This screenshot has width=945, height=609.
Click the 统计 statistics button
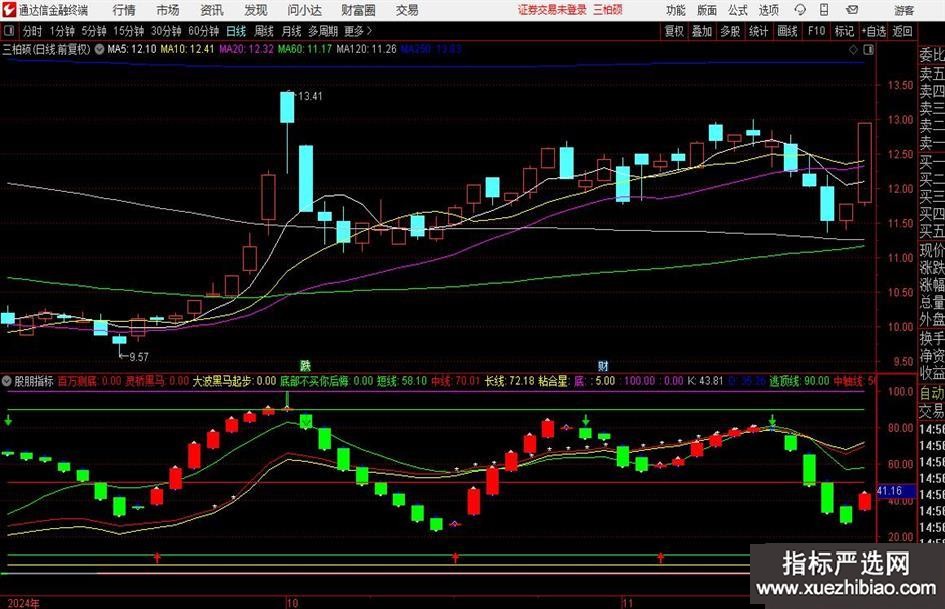(758, 31)
